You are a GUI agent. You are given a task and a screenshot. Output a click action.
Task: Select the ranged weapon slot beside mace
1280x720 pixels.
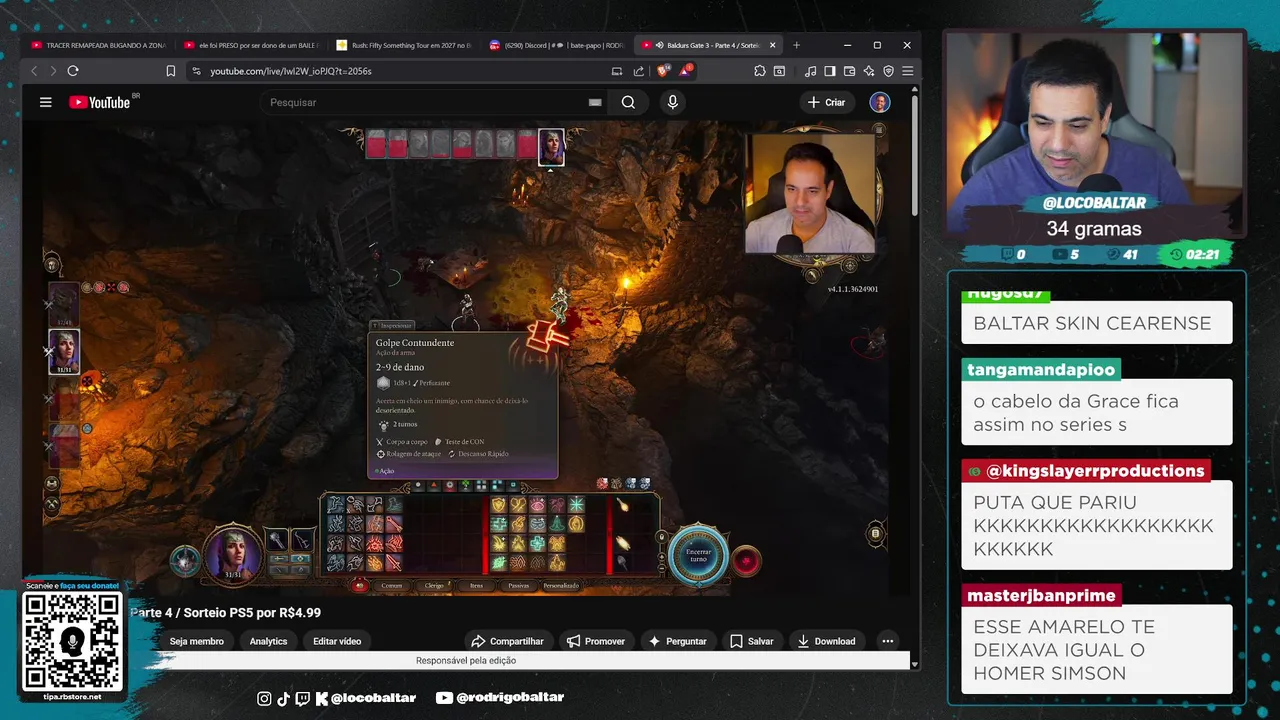pos(302,540)
